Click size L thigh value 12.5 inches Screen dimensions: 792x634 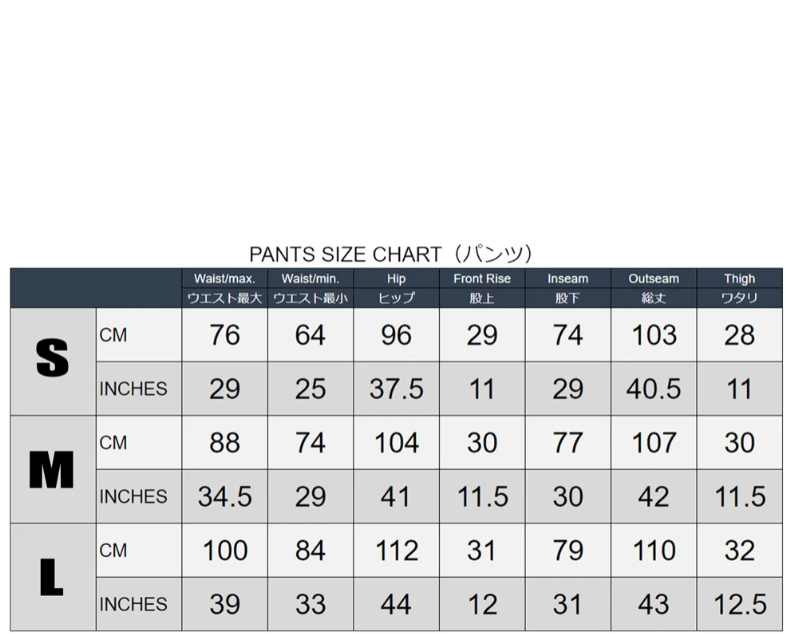click(x=739, y=605)
